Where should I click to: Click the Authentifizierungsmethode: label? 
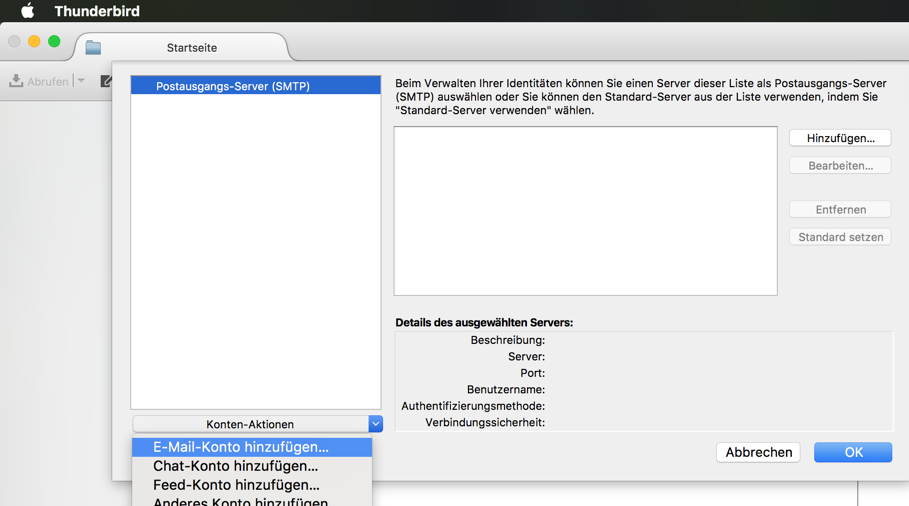[x=472, y=406]
